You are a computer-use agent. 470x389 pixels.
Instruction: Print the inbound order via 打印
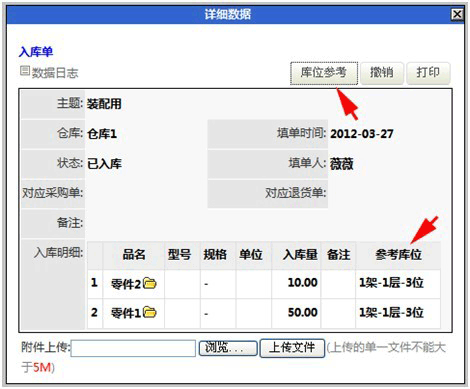(x=428, y=73)
